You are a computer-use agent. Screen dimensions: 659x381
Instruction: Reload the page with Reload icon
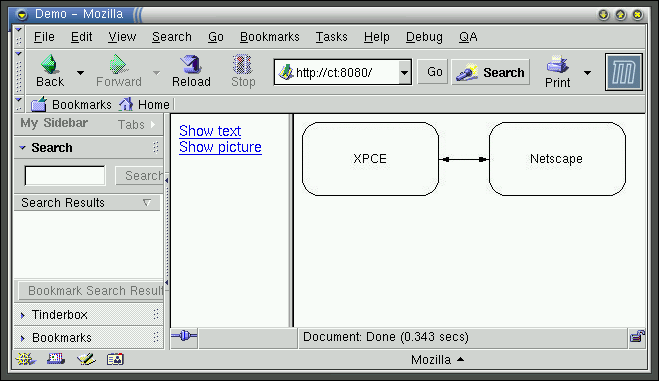click(x=191, y=64)
